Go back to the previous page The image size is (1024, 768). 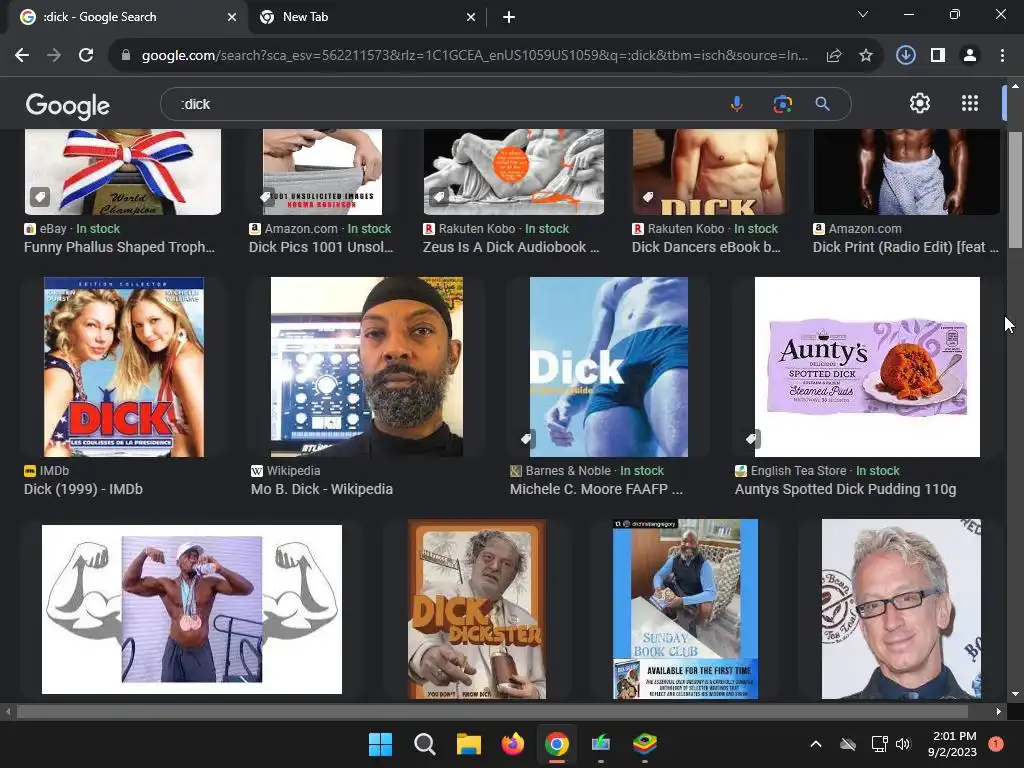point(22,56)
